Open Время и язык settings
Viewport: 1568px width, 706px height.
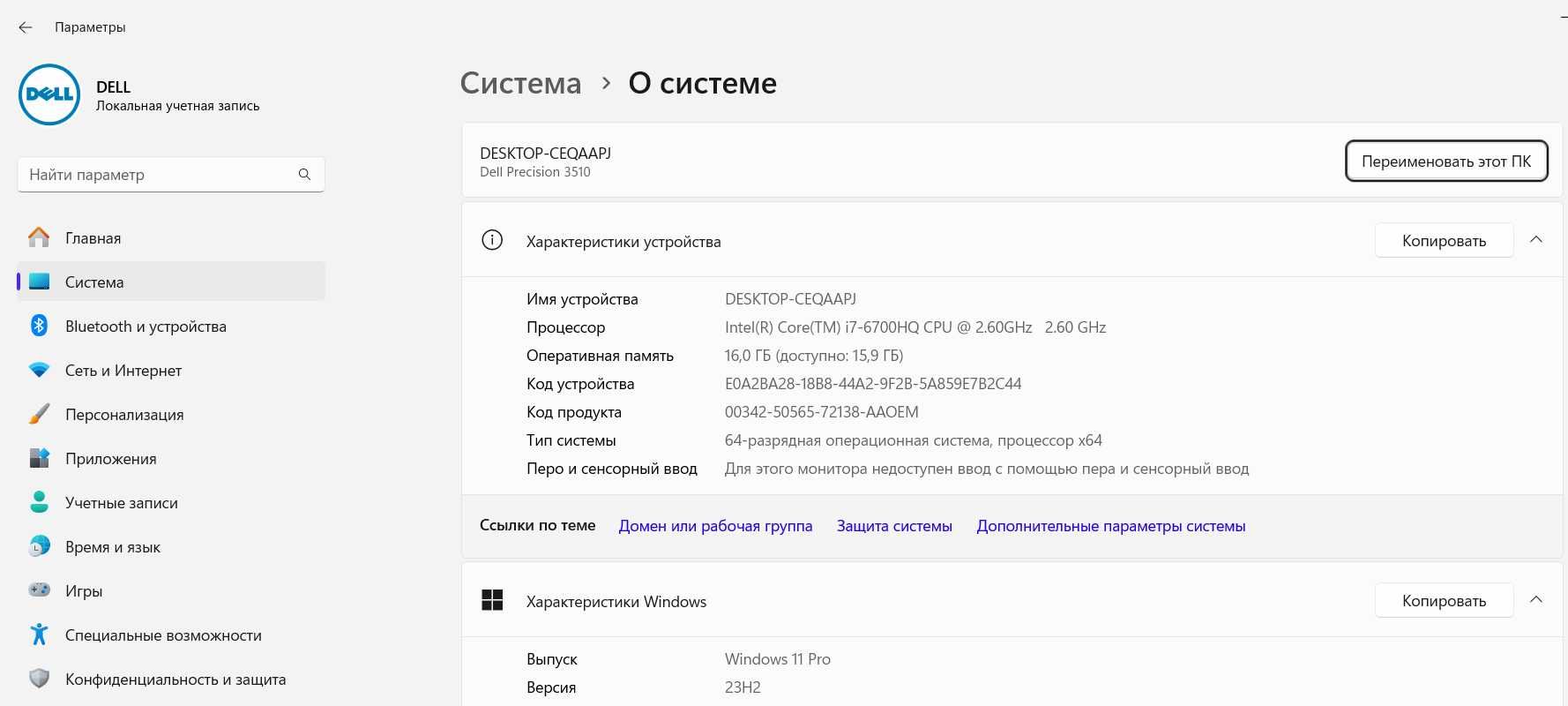(171, 546)
